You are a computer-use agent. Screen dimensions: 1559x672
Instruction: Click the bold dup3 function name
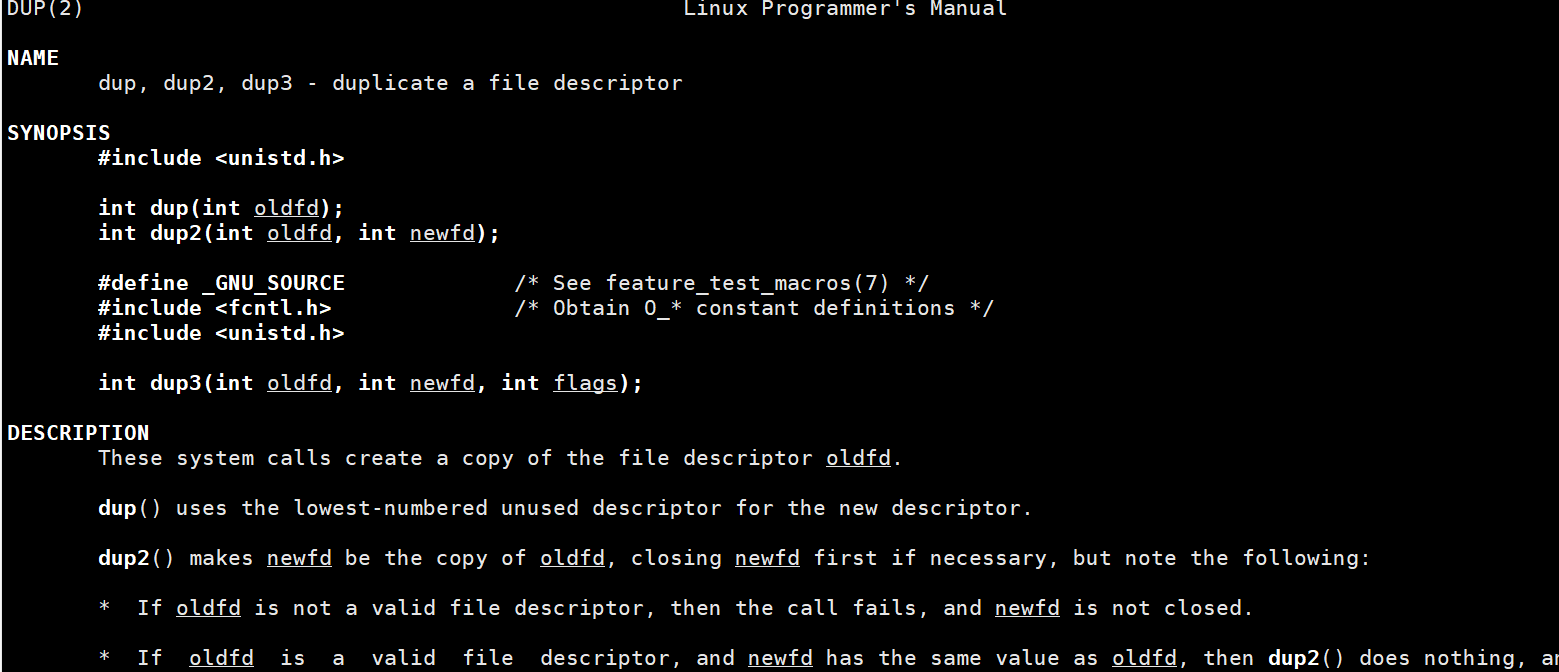(176, 383)
